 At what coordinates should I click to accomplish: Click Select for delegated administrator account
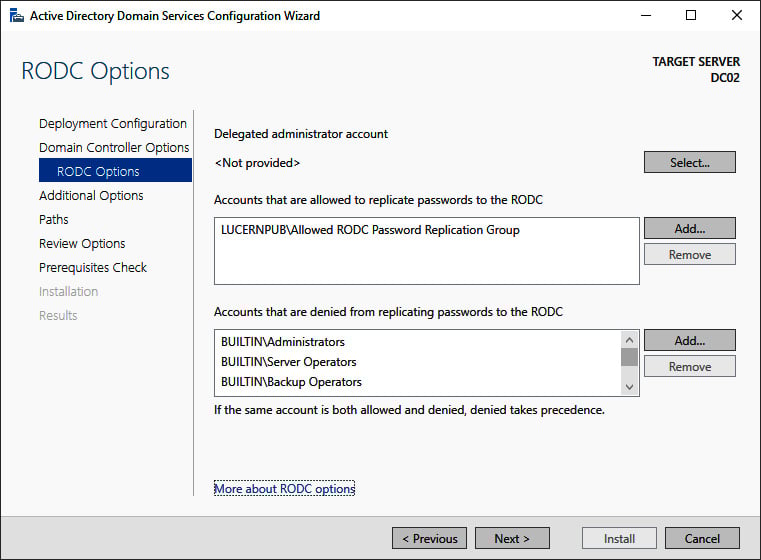[690, 162]
